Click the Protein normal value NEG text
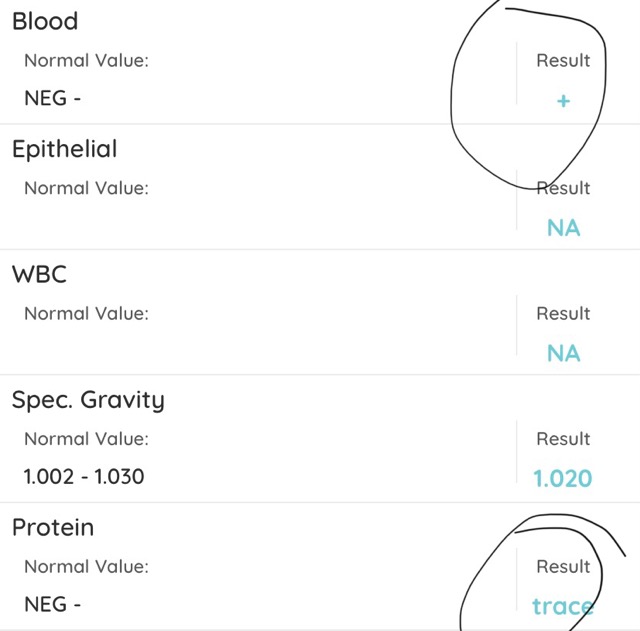The width and height of the screenshot is (640, 631). tap(53, 604)
